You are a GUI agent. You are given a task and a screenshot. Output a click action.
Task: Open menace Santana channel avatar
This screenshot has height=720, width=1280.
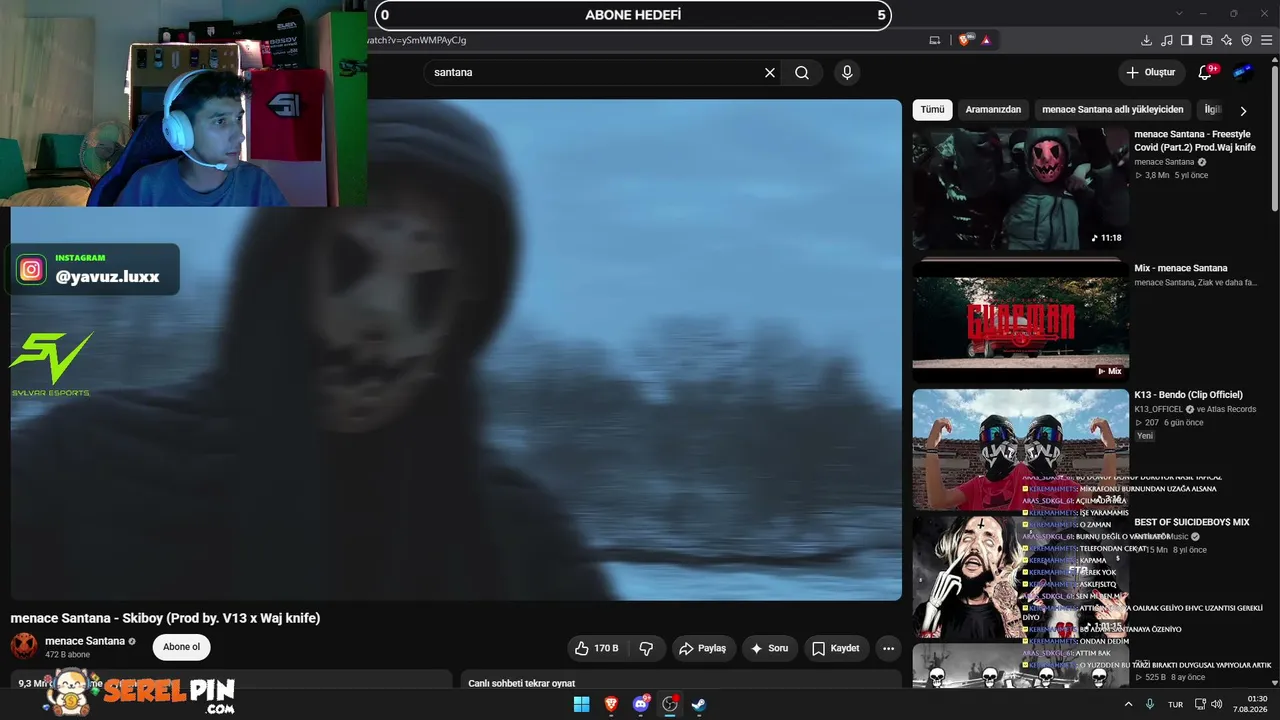click(24, 646)
